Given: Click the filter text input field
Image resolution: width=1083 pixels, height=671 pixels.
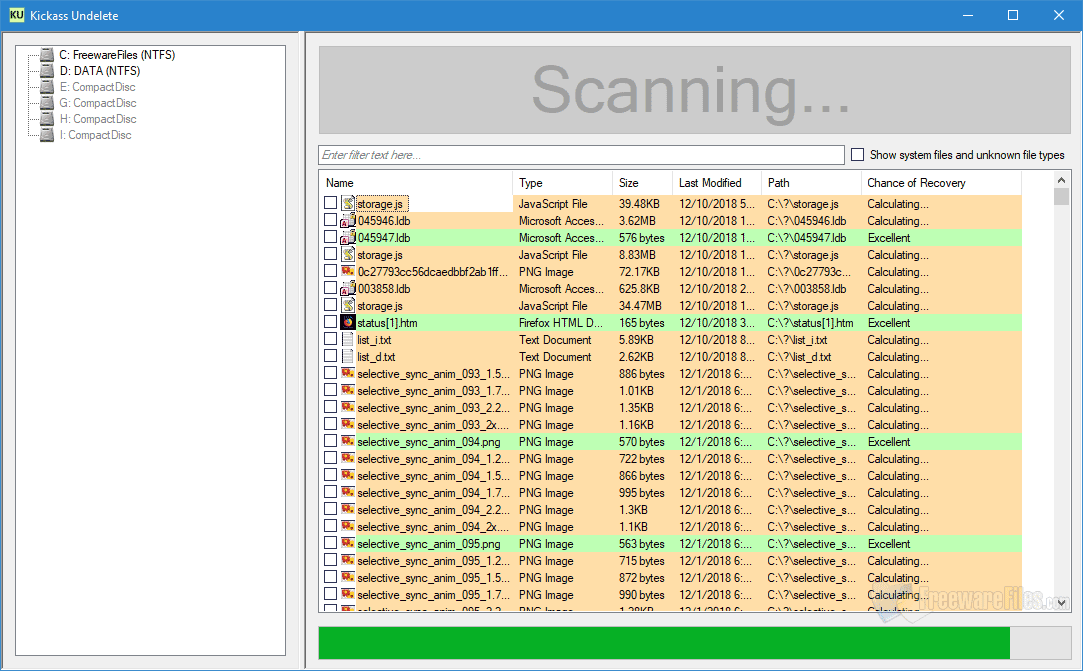Looking at the screenshot, I should [x=581, y=155].
